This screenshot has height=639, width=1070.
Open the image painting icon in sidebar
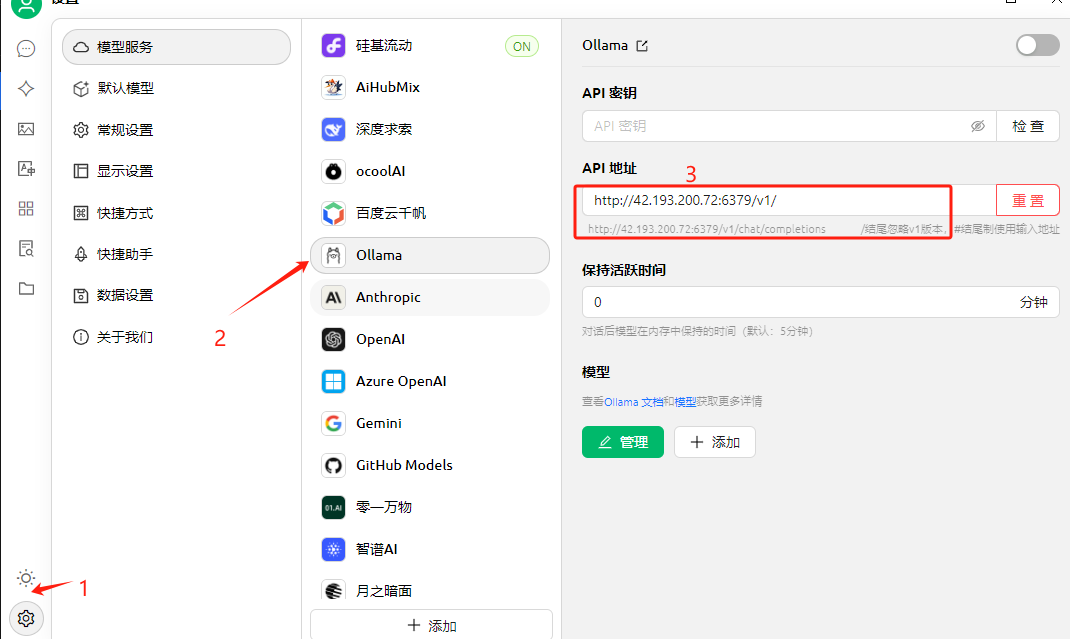pyautogui.click(x=26, y=129)
